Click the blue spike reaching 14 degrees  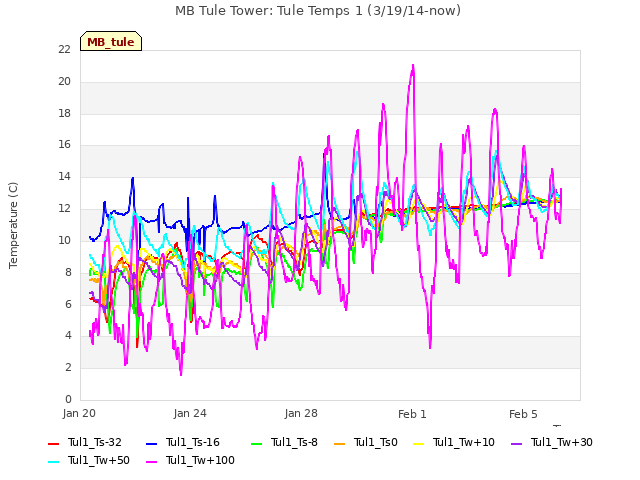[133, 178]
